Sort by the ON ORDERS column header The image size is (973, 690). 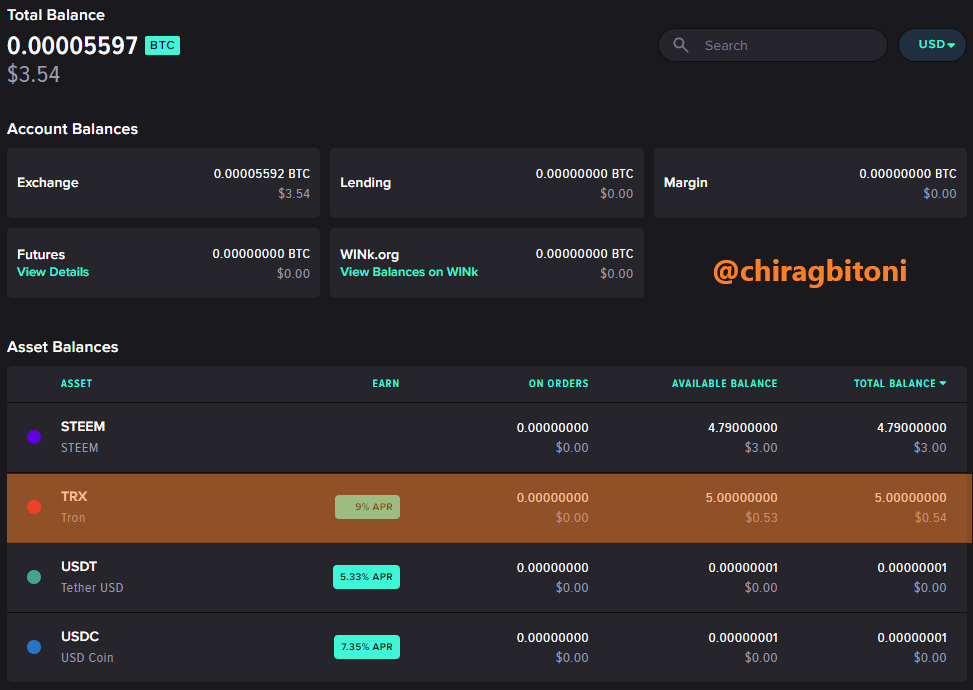click(x=558, y=383)
